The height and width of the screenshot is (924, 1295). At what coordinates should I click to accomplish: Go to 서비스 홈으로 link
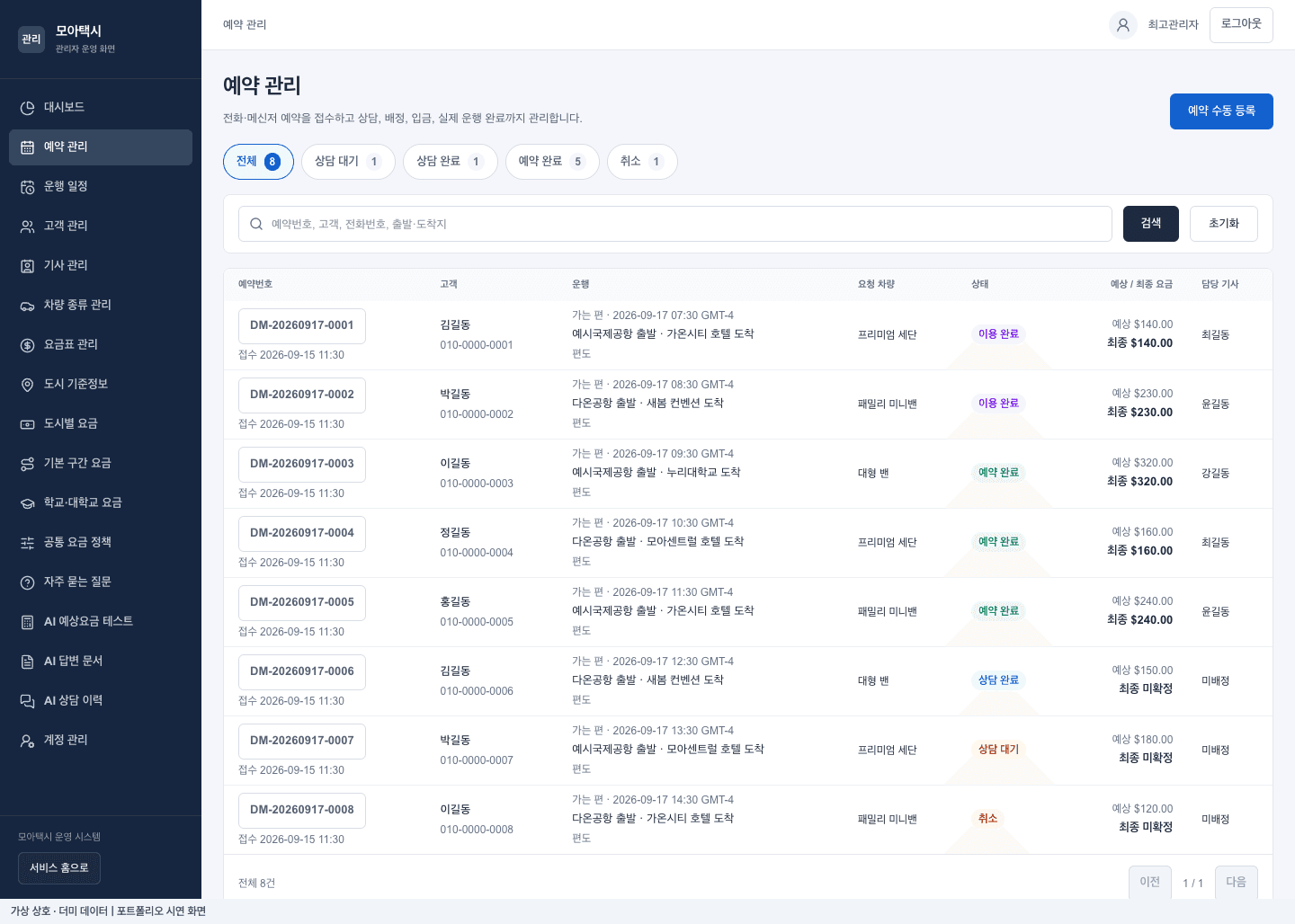tap(59, 868)
